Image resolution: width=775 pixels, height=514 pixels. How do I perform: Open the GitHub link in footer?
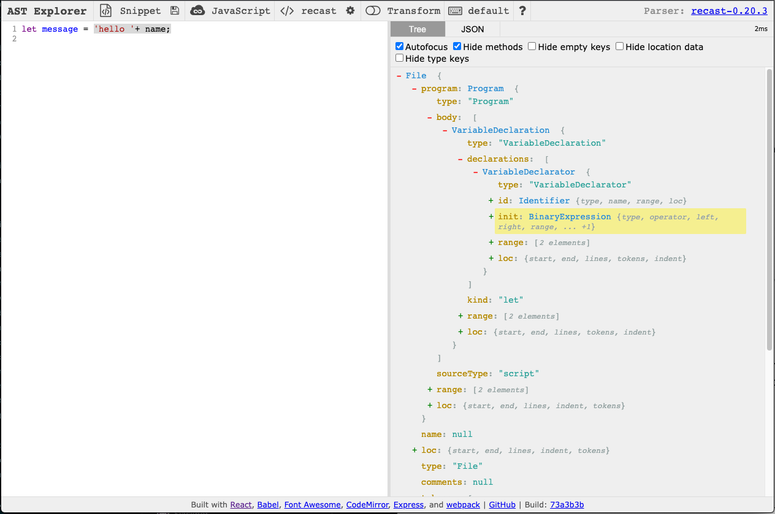[500, 505]
